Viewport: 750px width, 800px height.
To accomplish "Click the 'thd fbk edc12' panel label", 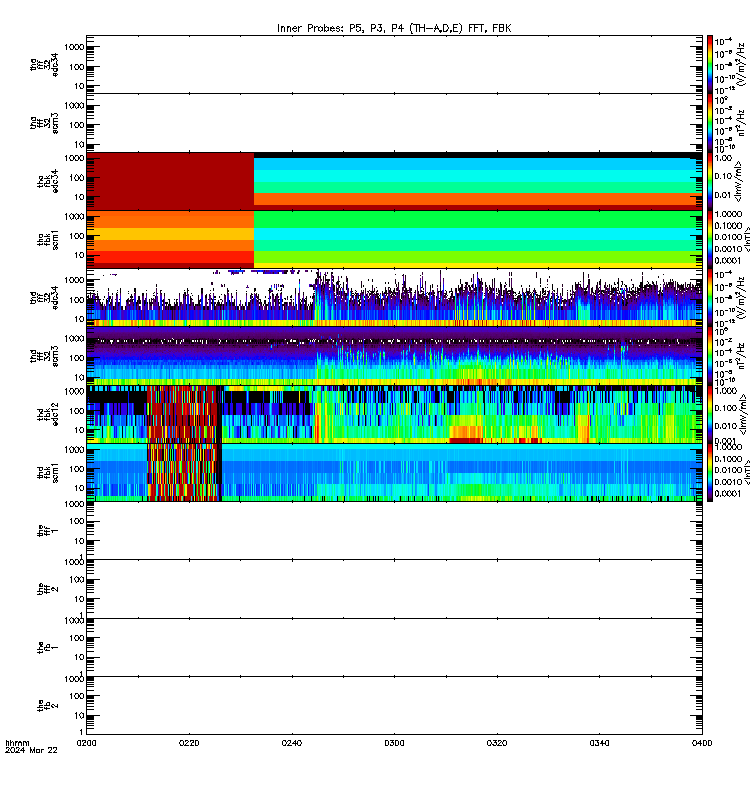I will pyautogui.click(x=48, y=414).
